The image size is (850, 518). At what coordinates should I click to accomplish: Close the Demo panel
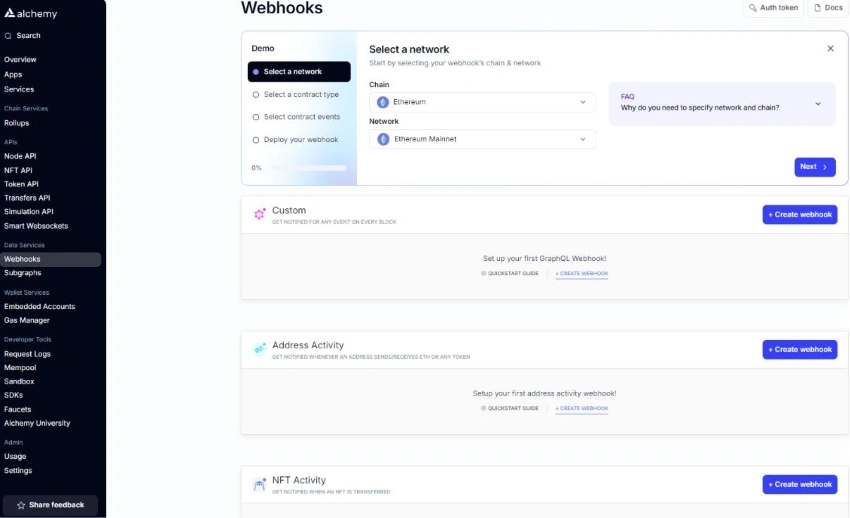(830, 48)
